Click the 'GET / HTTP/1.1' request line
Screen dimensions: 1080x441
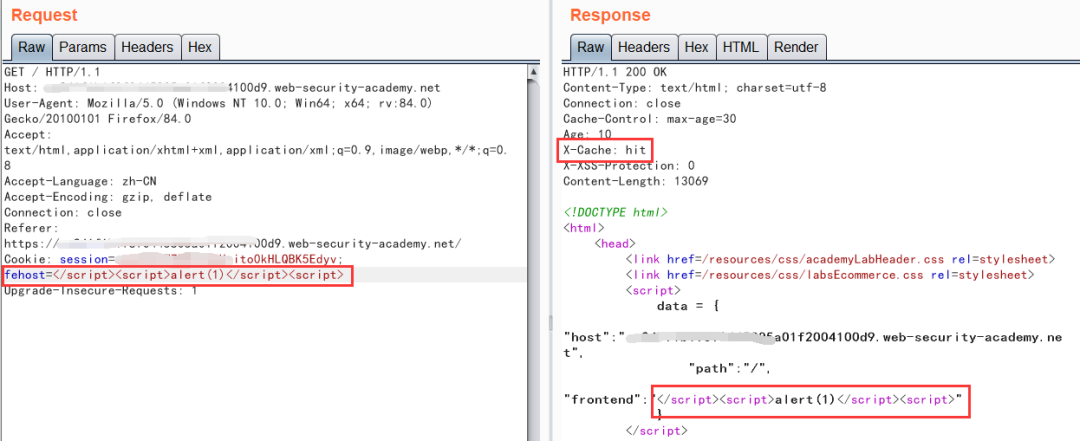point(52,72)
